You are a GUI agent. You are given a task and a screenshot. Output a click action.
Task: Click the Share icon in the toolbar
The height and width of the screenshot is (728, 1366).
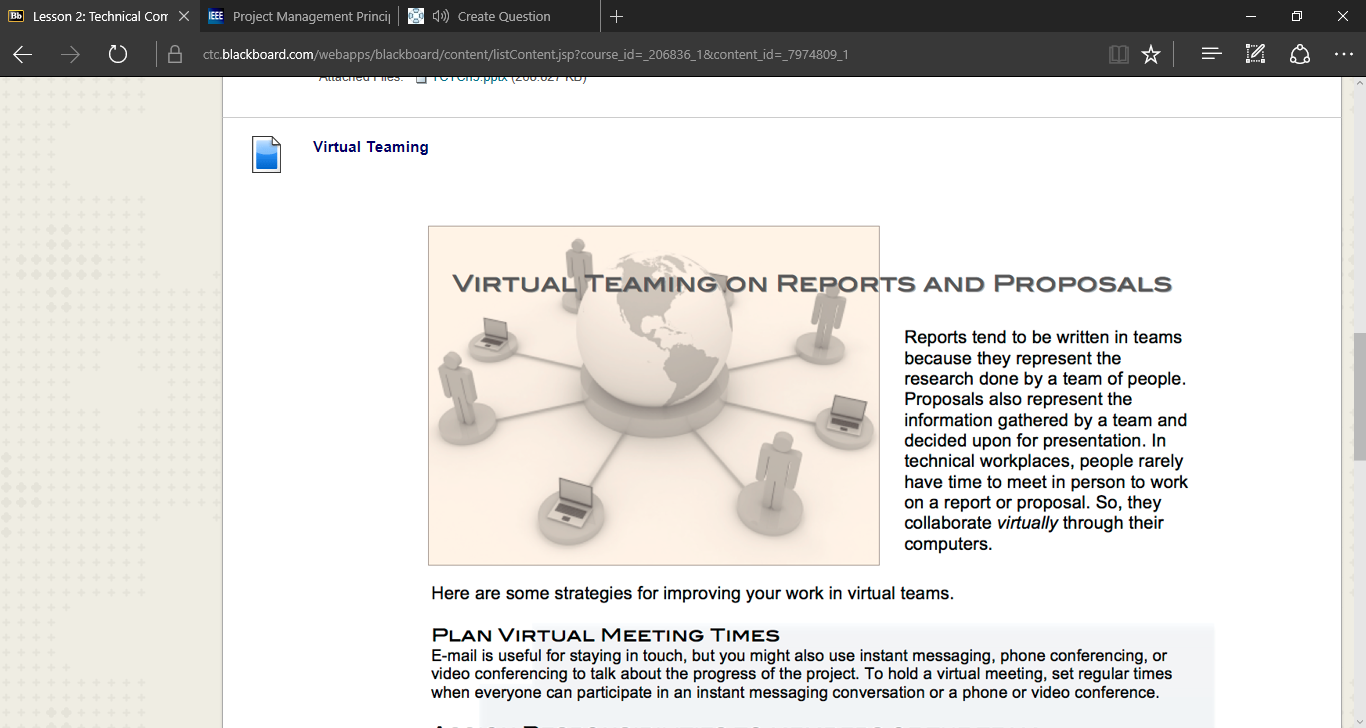point(1299,54)
